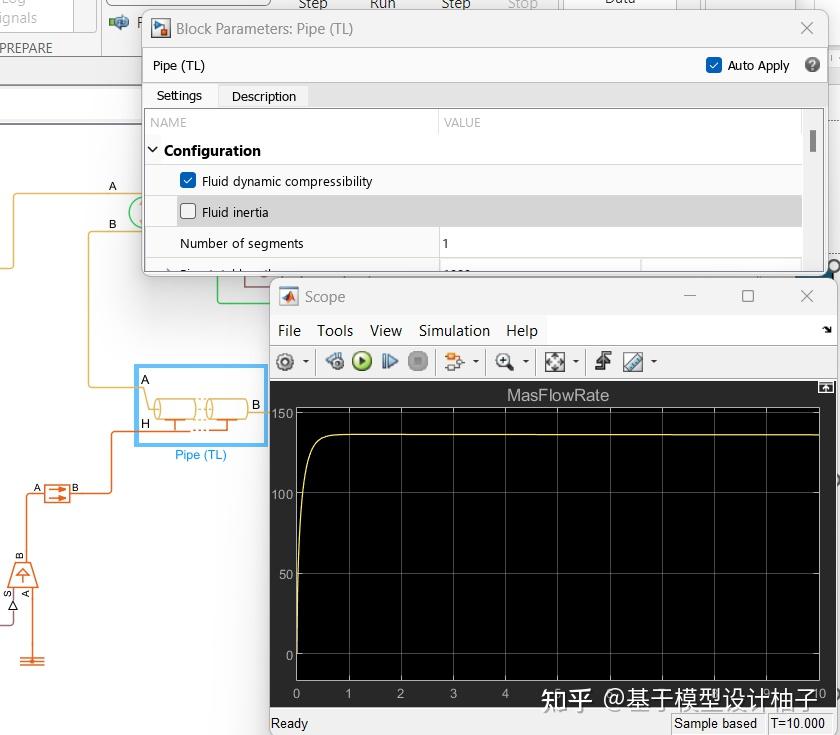Switch to the Description tab
The image size is (840, 735).
pos(264,96)
